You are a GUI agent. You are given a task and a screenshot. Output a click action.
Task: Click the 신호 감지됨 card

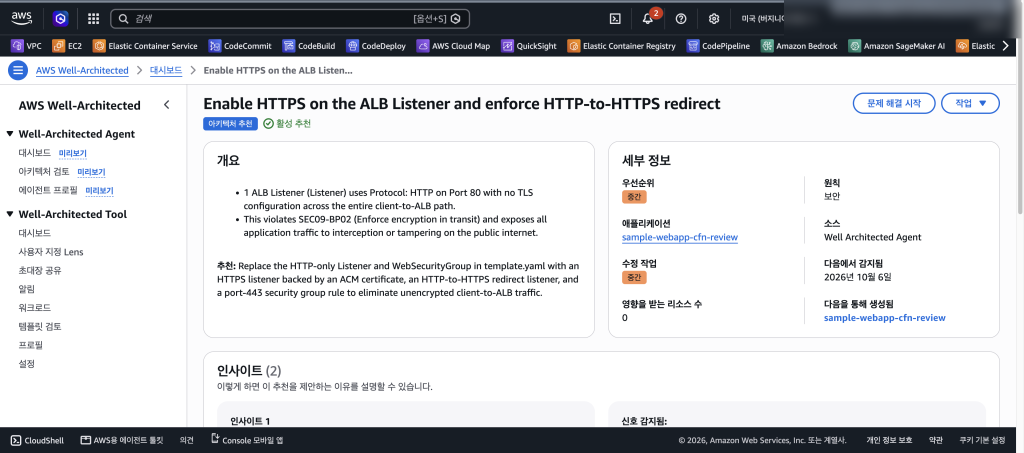[797, 415]
